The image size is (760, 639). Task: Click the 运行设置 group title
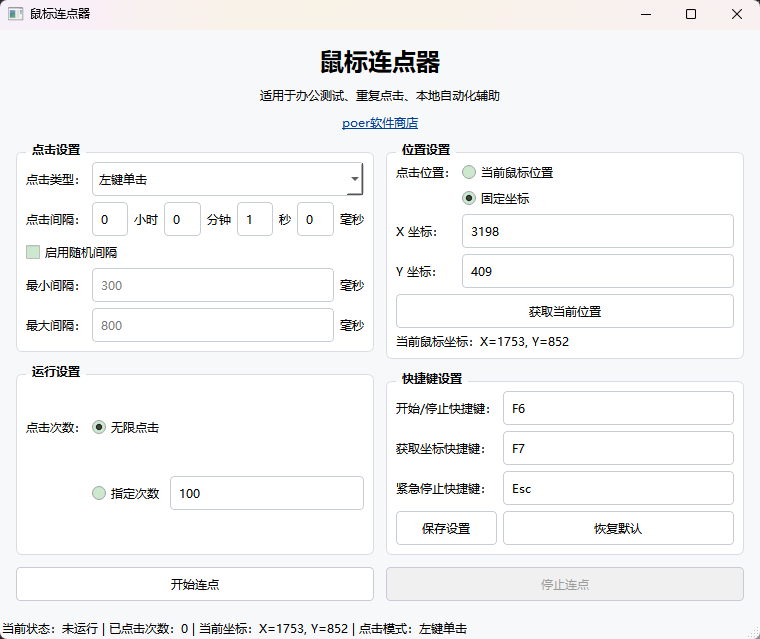tap(56, 371)
